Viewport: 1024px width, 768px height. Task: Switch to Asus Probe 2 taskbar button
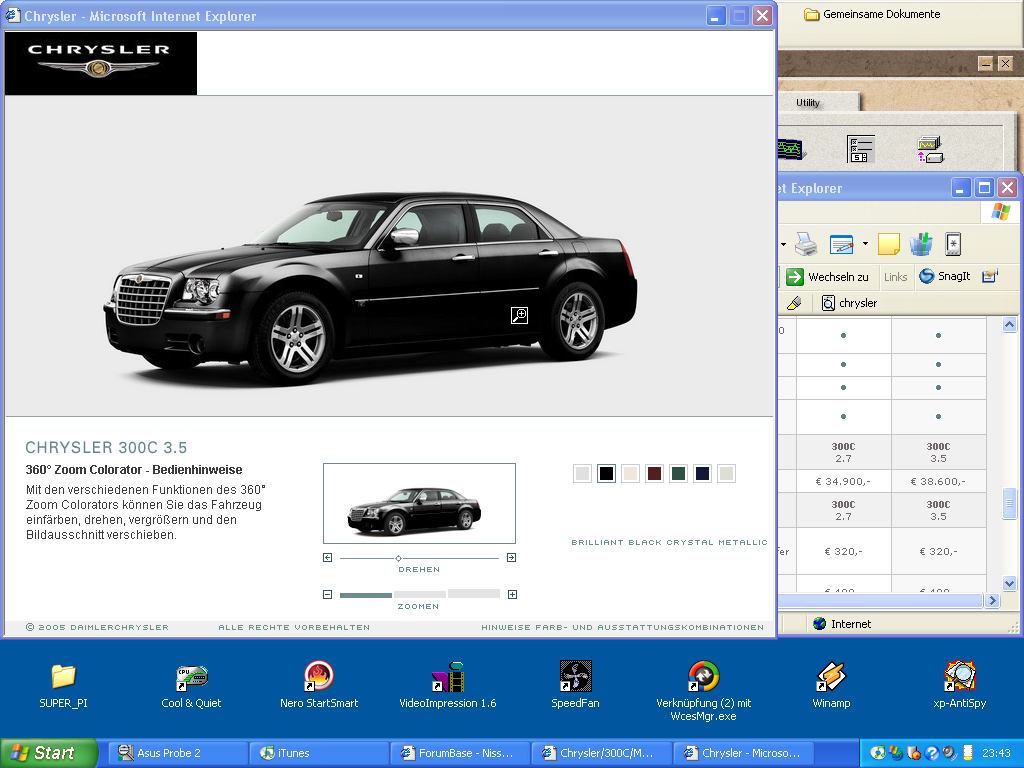(x=177, y=753)
